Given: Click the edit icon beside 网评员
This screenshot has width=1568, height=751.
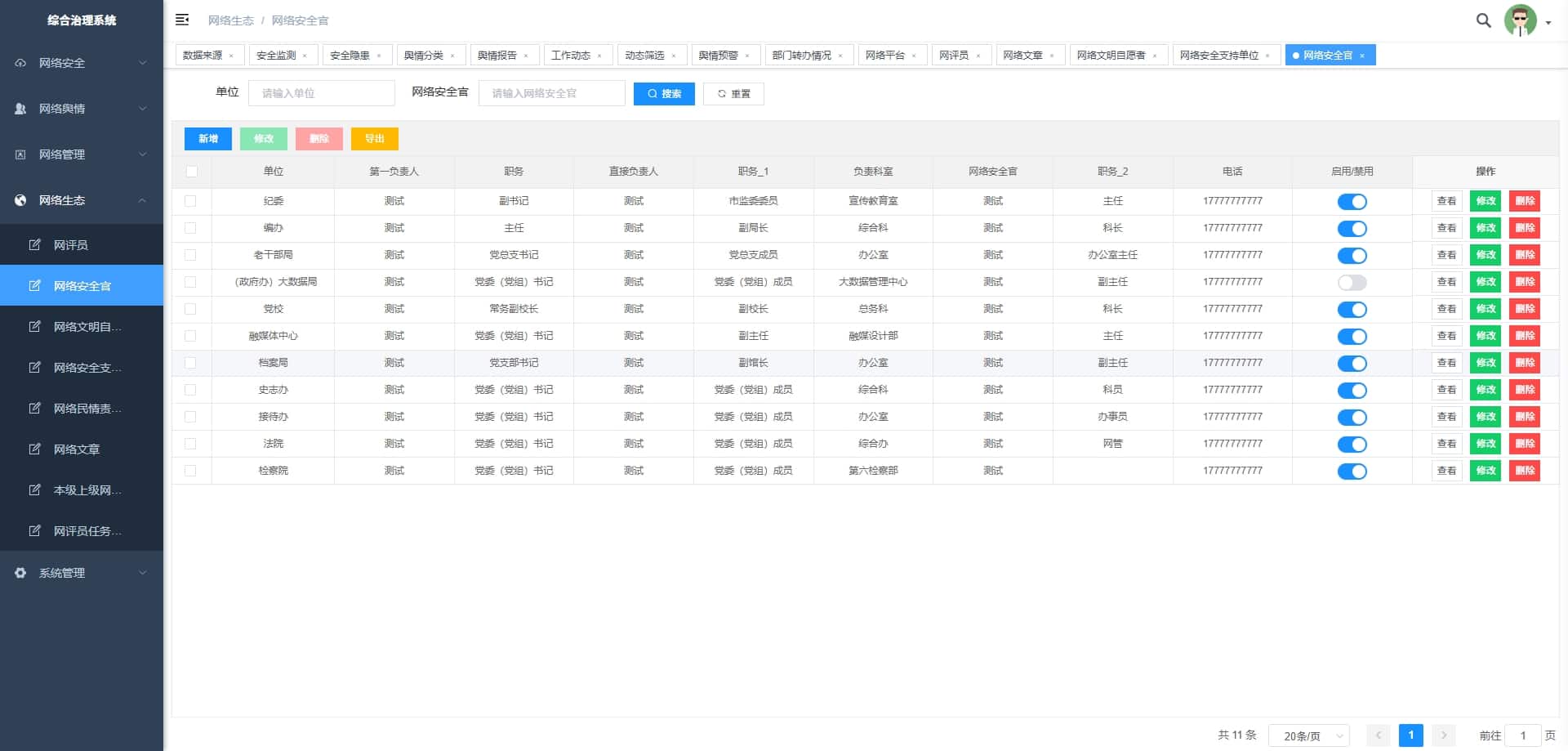Looking at the screenshot, I should click(x=35, y=244).
